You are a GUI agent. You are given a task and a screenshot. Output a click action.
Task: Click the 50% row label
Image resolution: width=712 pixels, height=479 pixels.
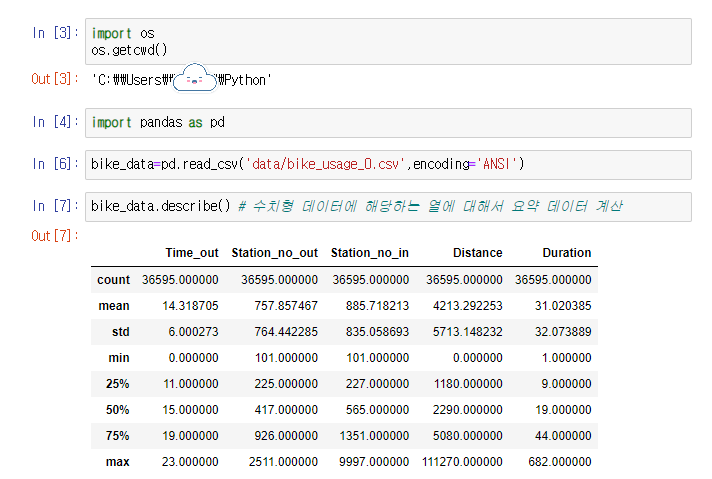coord(118,410)
